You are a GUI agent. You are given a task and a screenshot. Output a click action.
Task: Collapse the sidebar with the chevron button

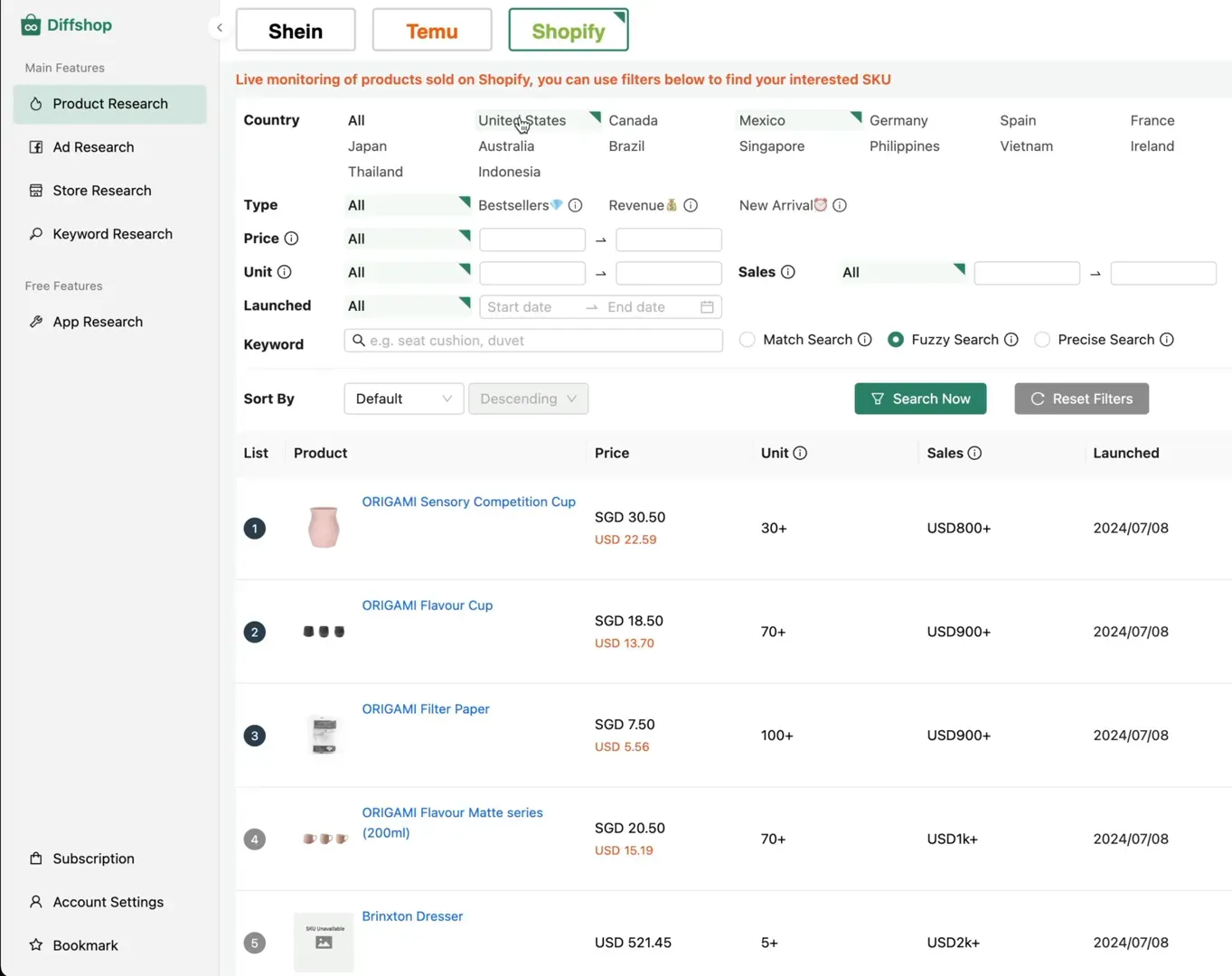coord(219,27)
